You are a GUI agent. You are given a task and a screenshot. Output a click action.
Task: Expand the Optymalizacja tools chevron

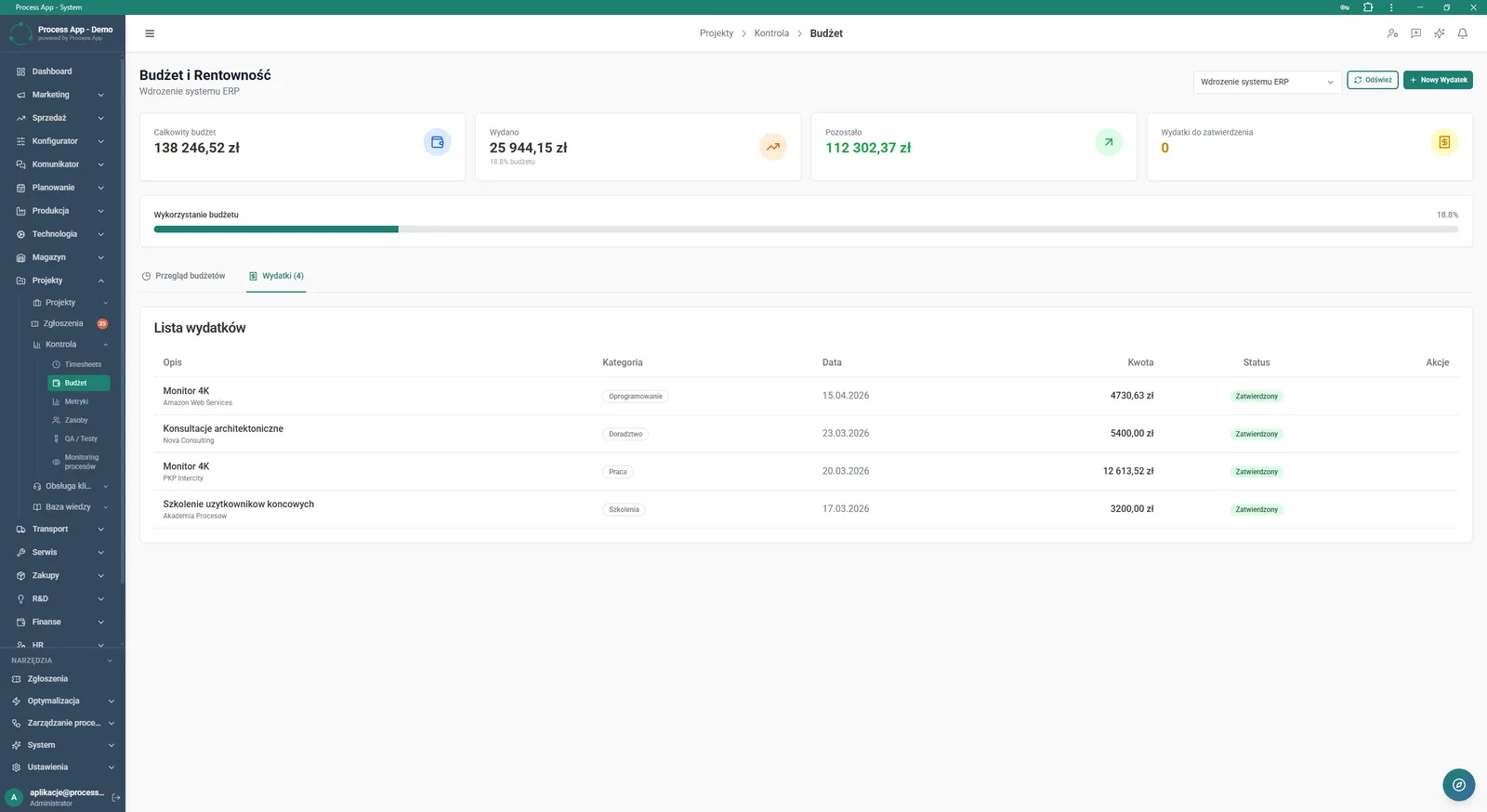(111, 701)
